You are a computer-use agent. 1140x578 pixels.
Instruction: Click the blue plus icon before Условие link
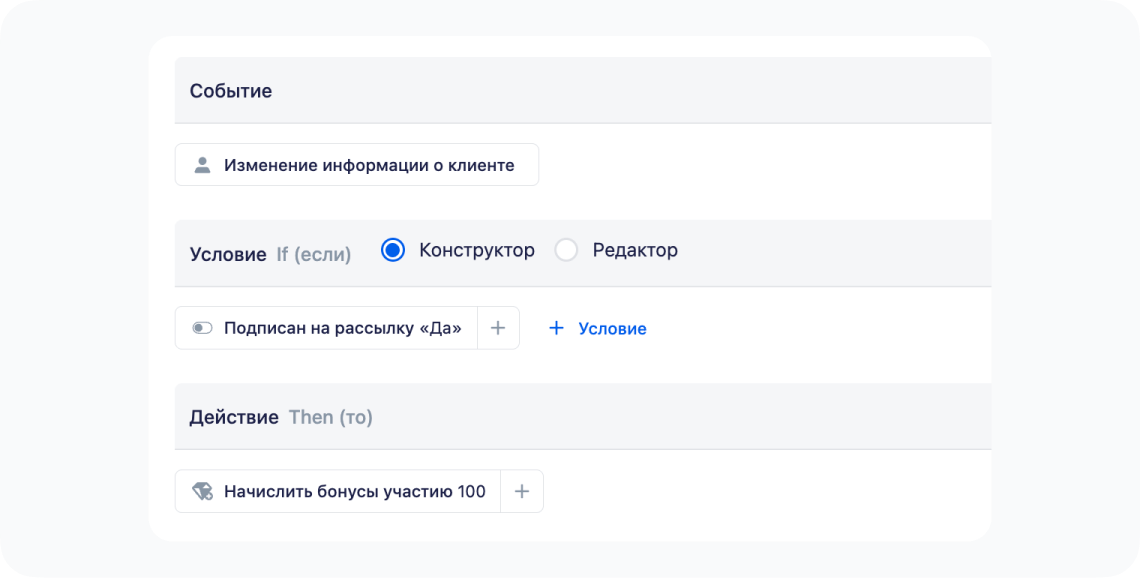click(555, 328)
